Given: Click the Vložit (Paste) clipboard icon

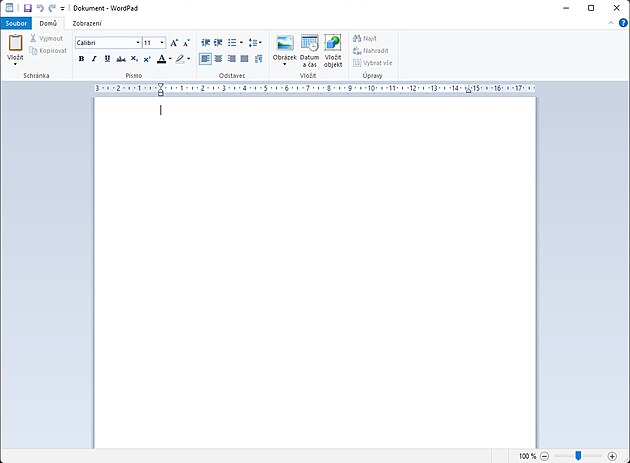Looking at the screenshot, I should pos(15,43).
